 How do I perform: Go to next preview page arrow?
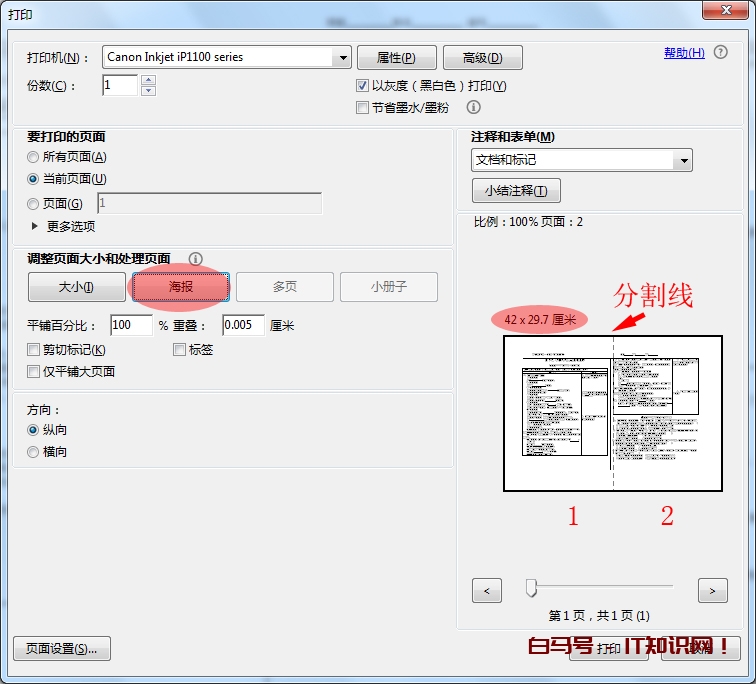(x=713, y=590)
